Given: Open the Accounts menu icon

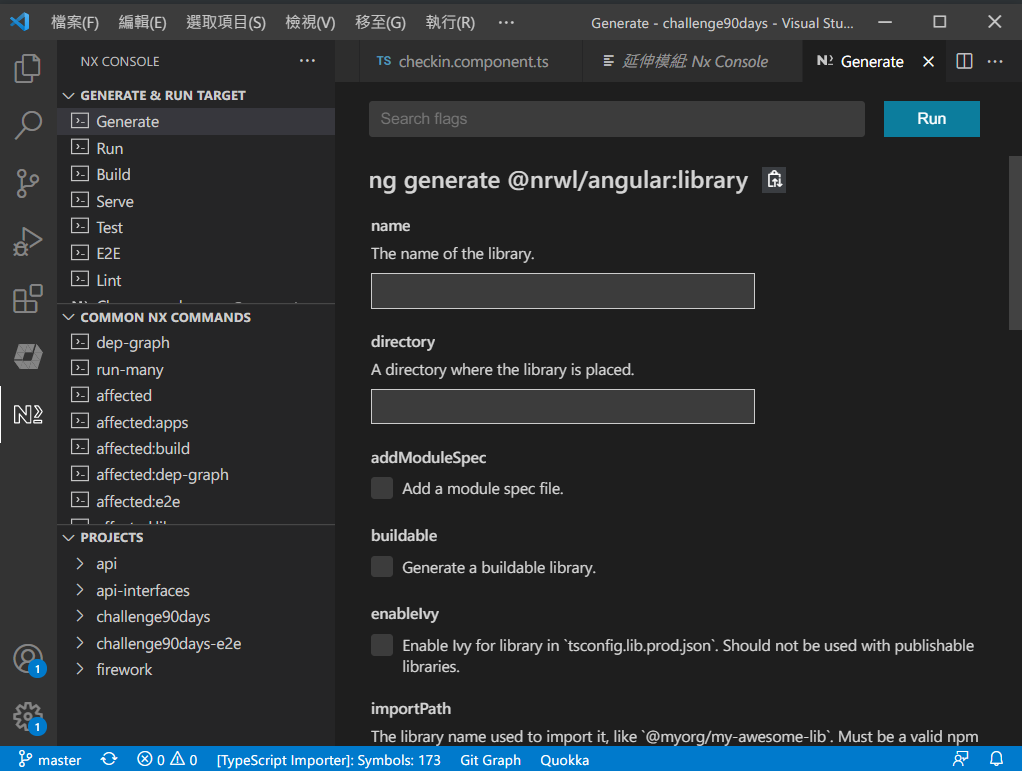Looking at the screenshot, I should (x=27, y=660).
